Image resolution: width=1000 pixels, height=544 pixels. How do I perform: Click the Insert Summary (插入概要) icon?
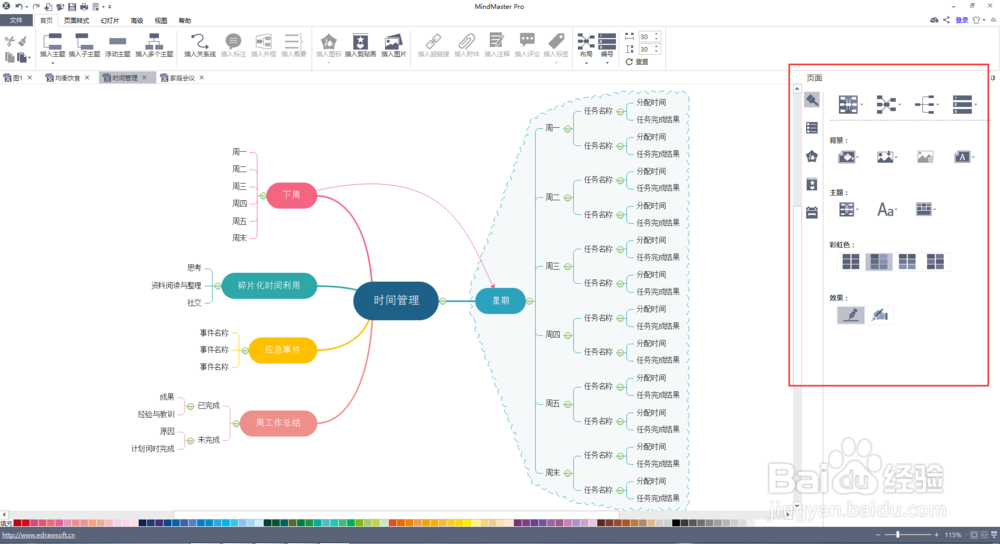(x=293, y=41)
